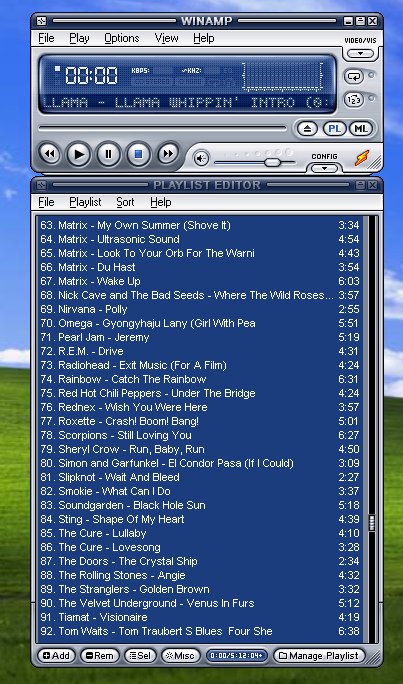403x684 pixels.
Task: Open the Play menu
Action: tap(79, 38)
